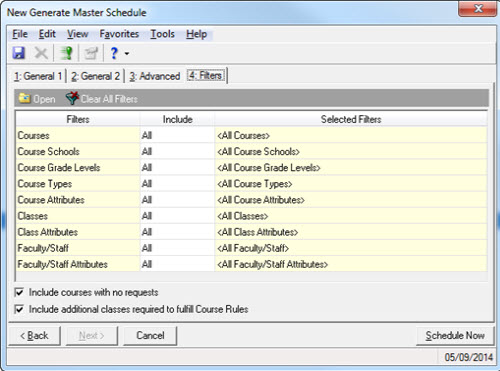The image size is (500, 371).
Task: Click the 05/09/2014 date in status bar
Action: [x=468, y=357]
